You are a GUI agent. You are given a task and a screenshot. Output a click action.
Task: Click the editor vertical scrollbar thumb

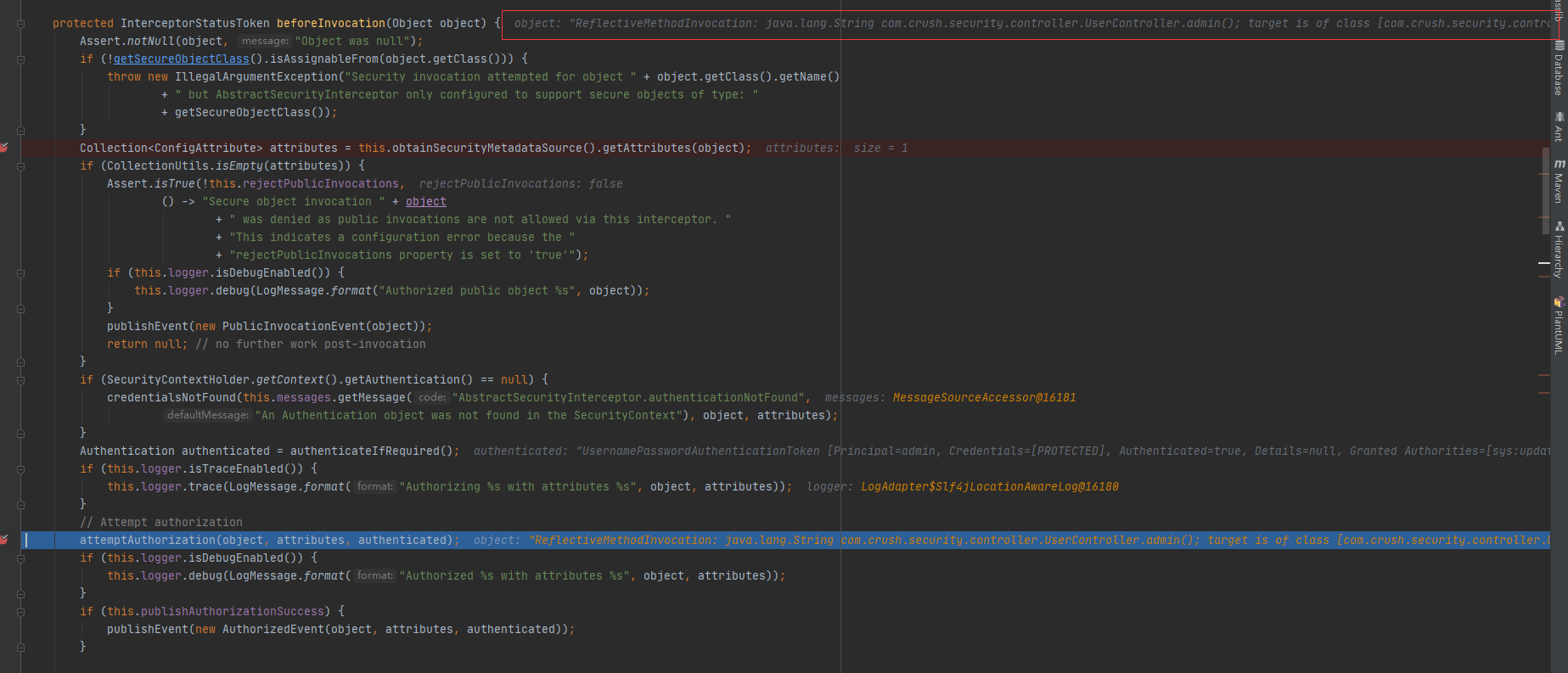tap(1546, 191)
